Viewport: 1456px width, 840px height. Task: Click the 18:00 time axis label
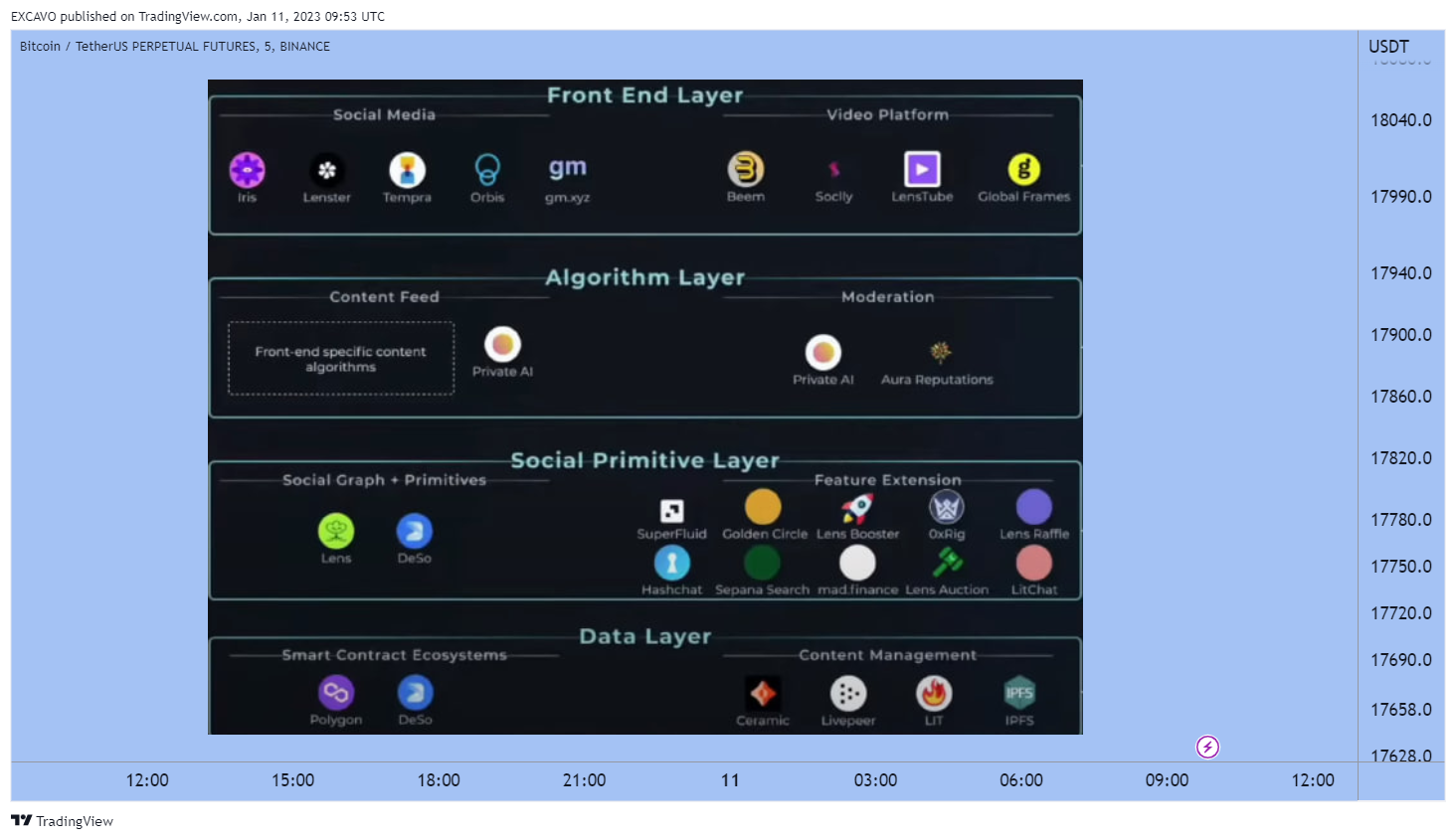[x=439, y=780]
